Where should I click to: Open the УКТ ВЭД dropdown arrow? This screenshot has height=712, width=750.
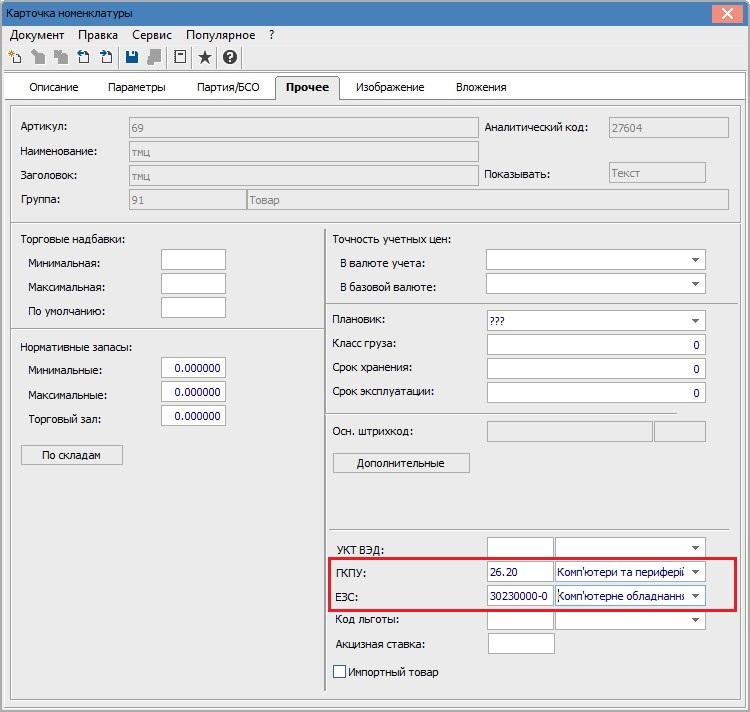[695, 548]
